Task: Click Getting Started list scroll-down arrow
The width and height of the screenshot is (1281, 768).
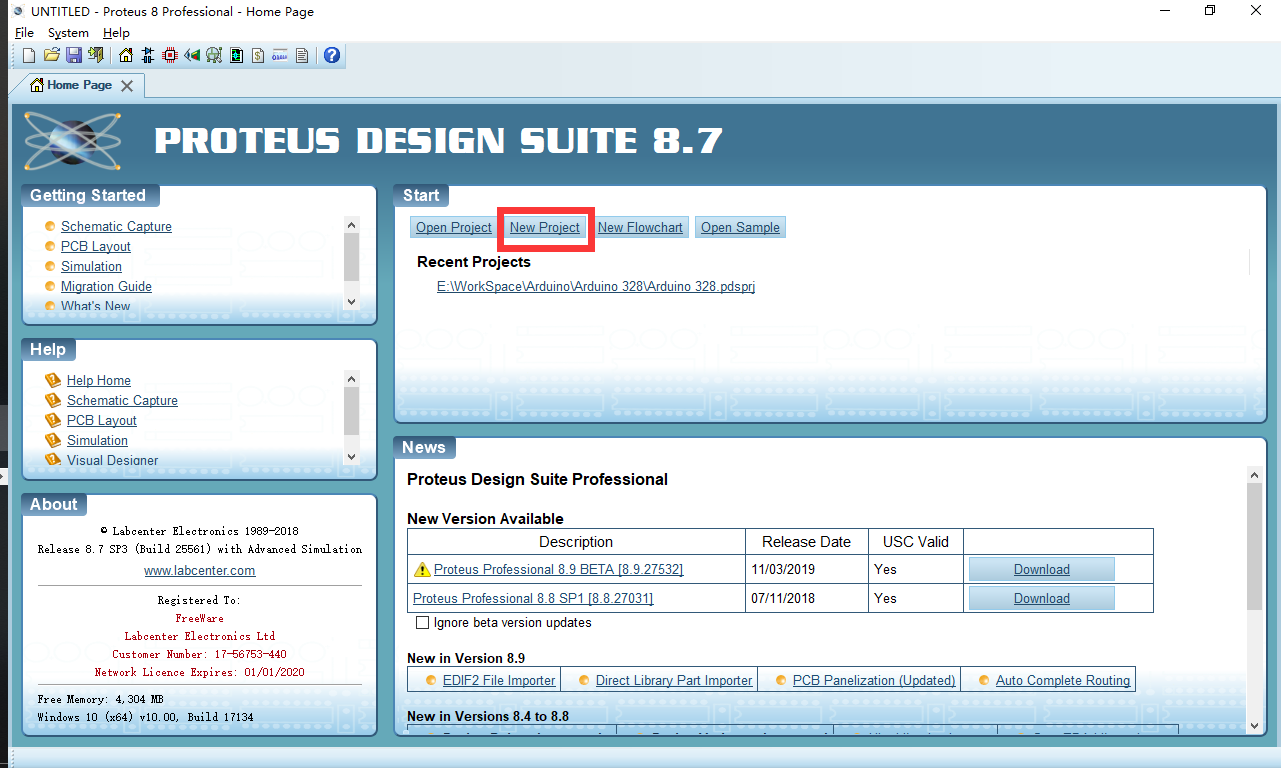Action: point(351,301)
